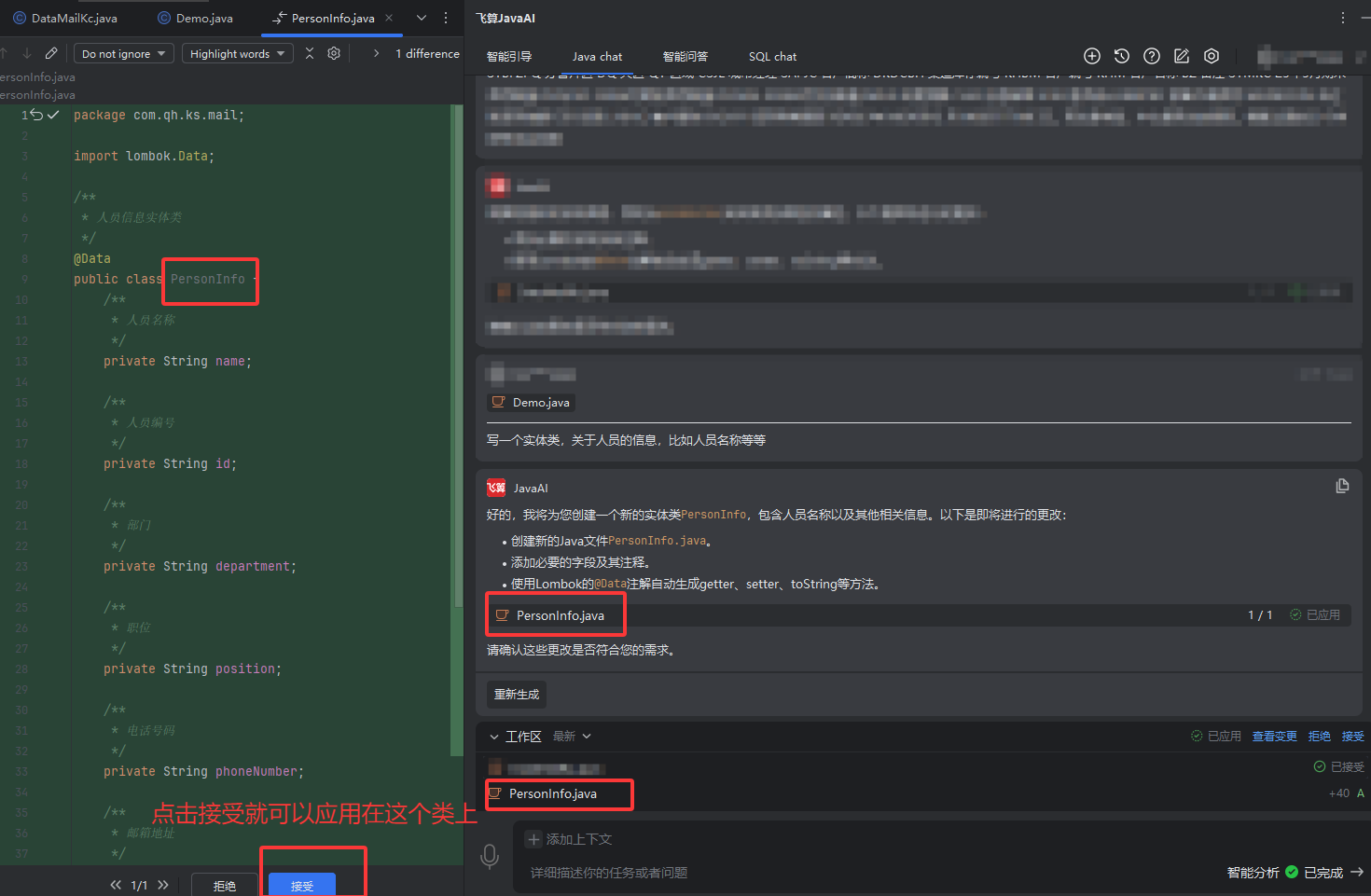
Task: Click the PersonInfo class name in code
Action: pos(207,279)
